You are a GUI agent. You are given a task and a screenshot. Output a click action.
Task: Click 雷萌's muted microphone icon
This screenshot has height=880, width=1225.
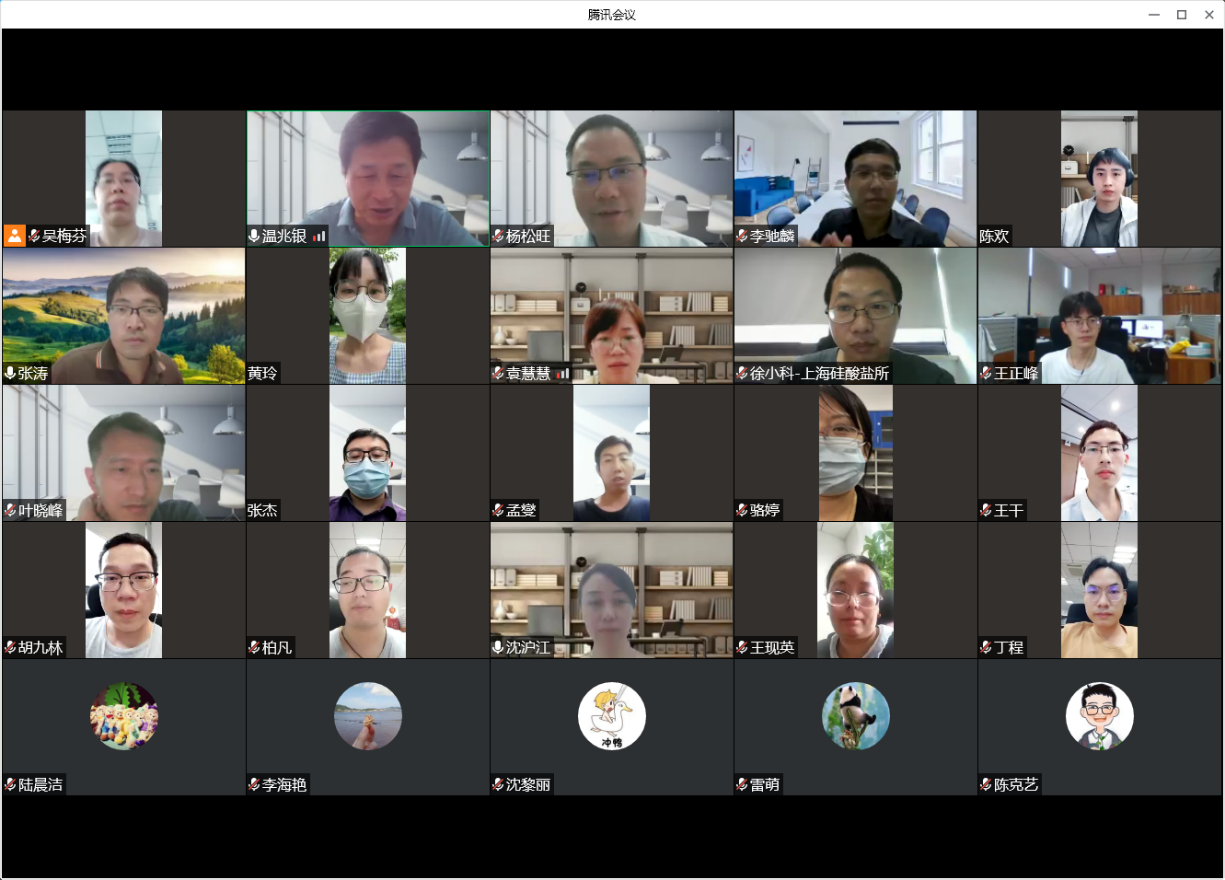742,785
